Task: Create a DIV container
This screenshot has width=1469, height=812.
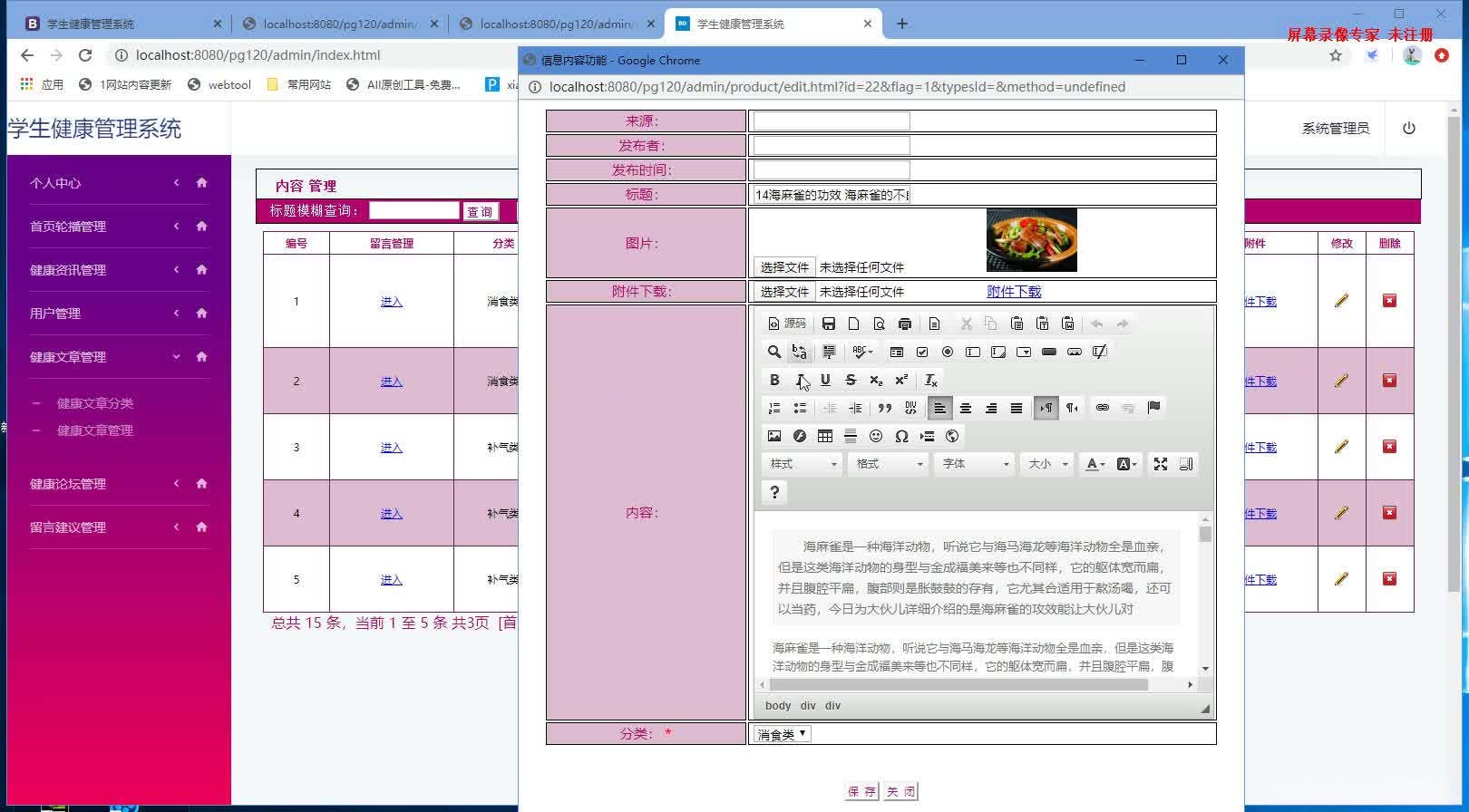Action: (x=910, y=408)
